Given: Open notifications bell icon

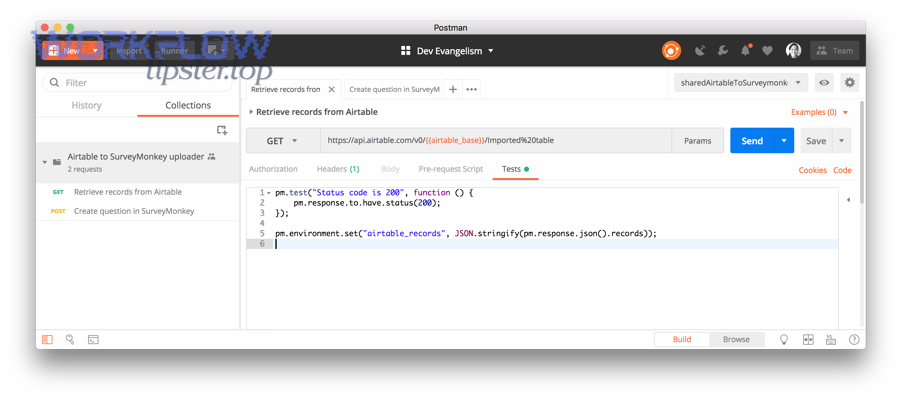Looking at the screenshot, I should tap(746, 51).
